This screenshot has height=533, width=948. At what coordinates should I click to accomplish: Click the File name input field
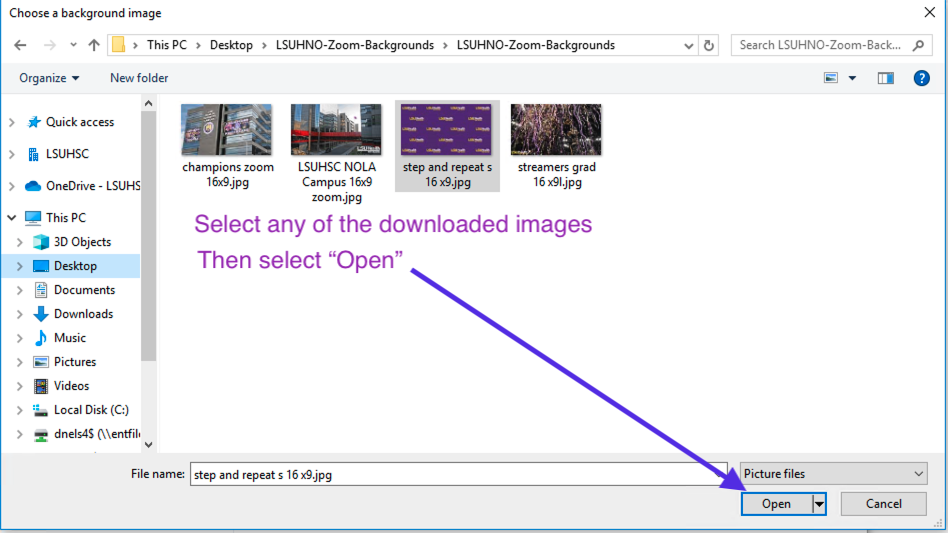point(460,475)
